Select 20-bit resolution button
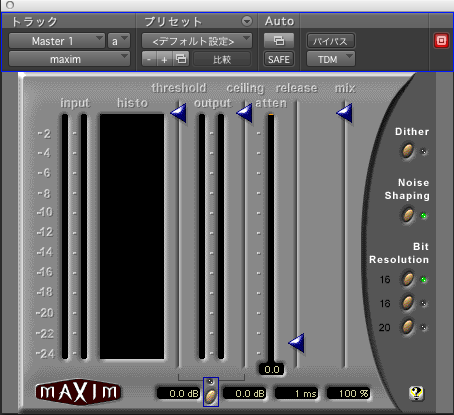Screen dimensions: 454x415 (x=408, y=327)
